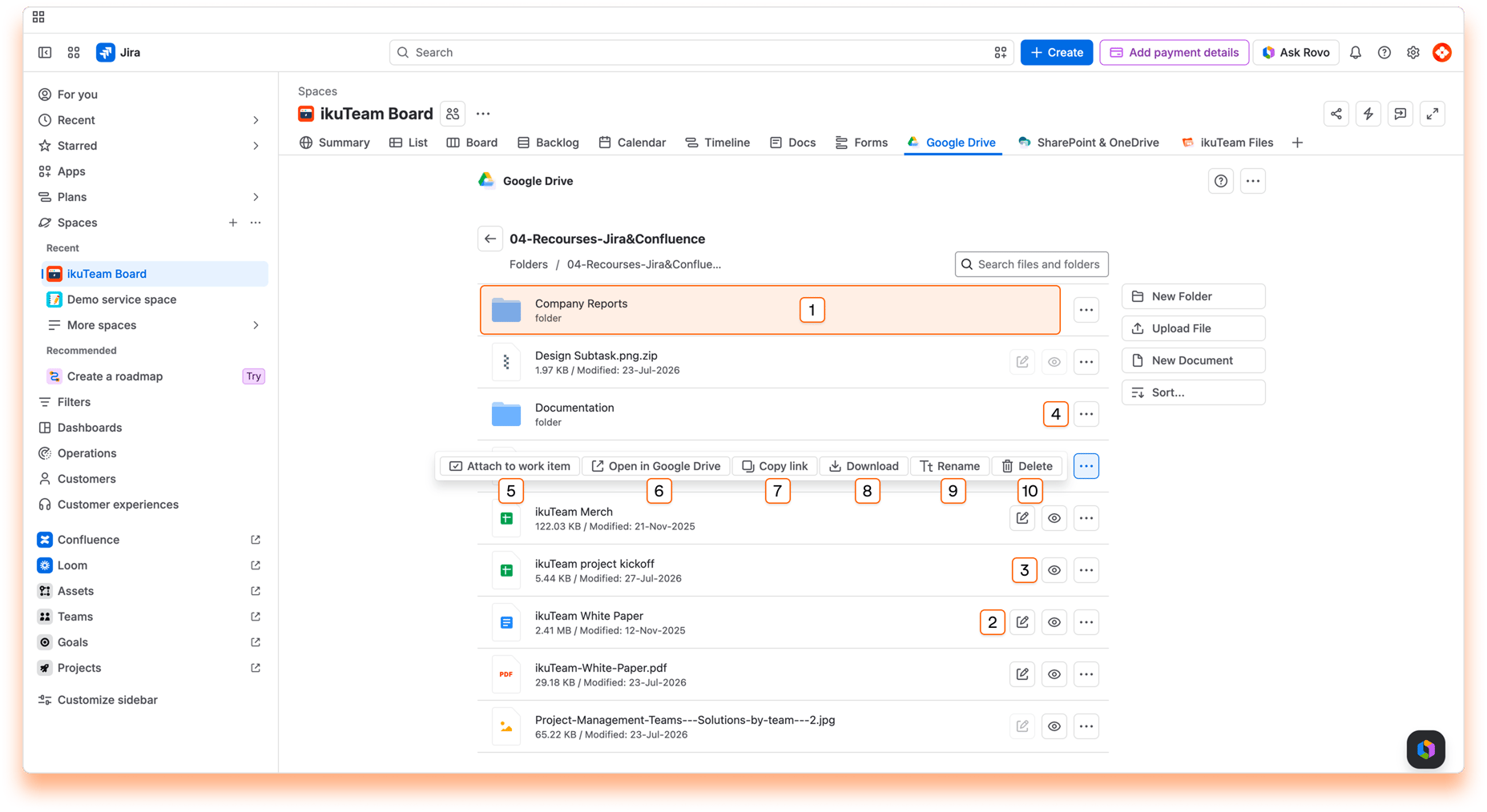
Task: Click the share icon for ikuTeam Board
Action: (x=1336, y=114)
